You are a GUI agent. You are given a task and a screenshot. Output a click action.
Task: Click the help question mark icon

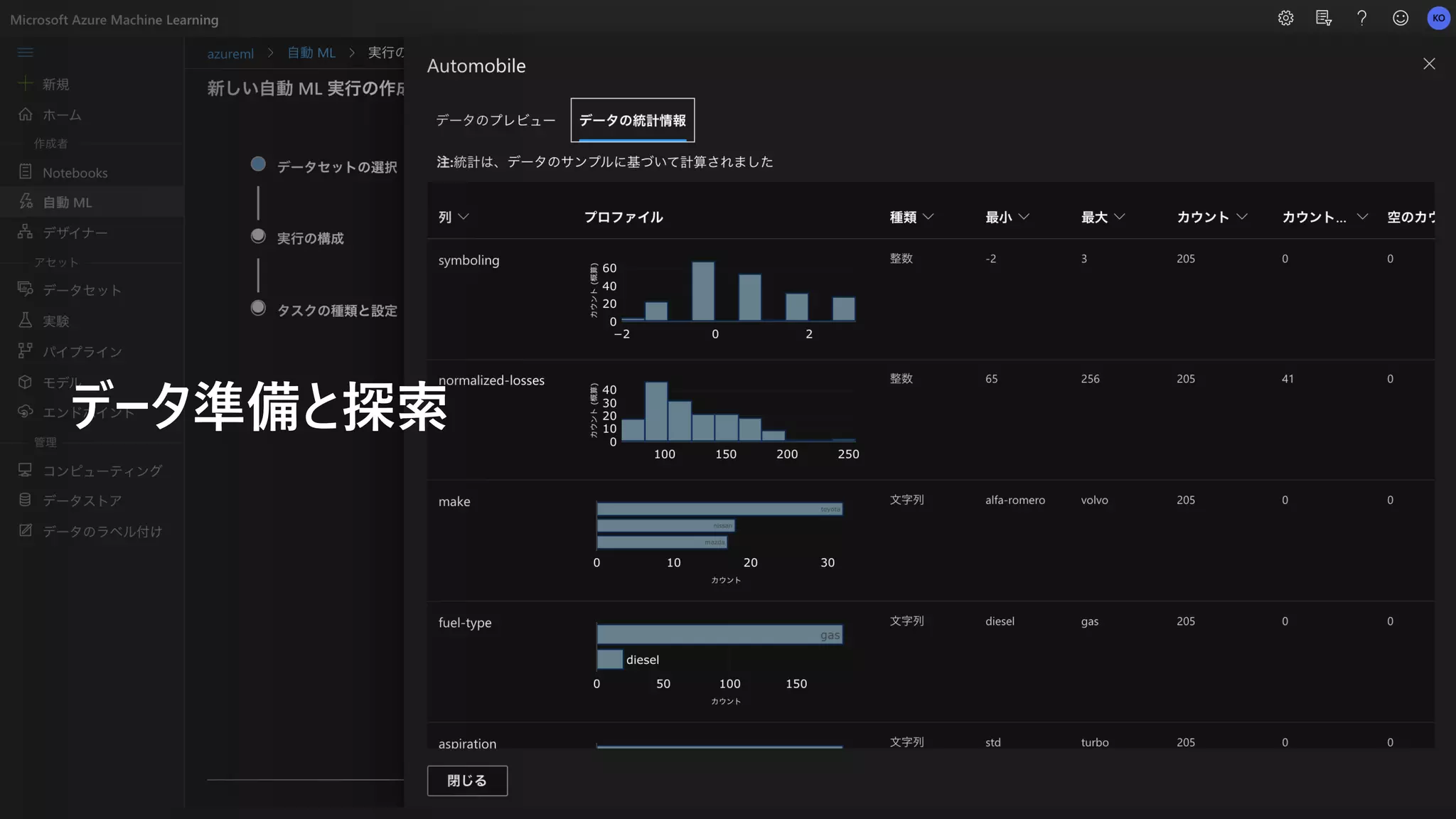tap(1361, 18)
